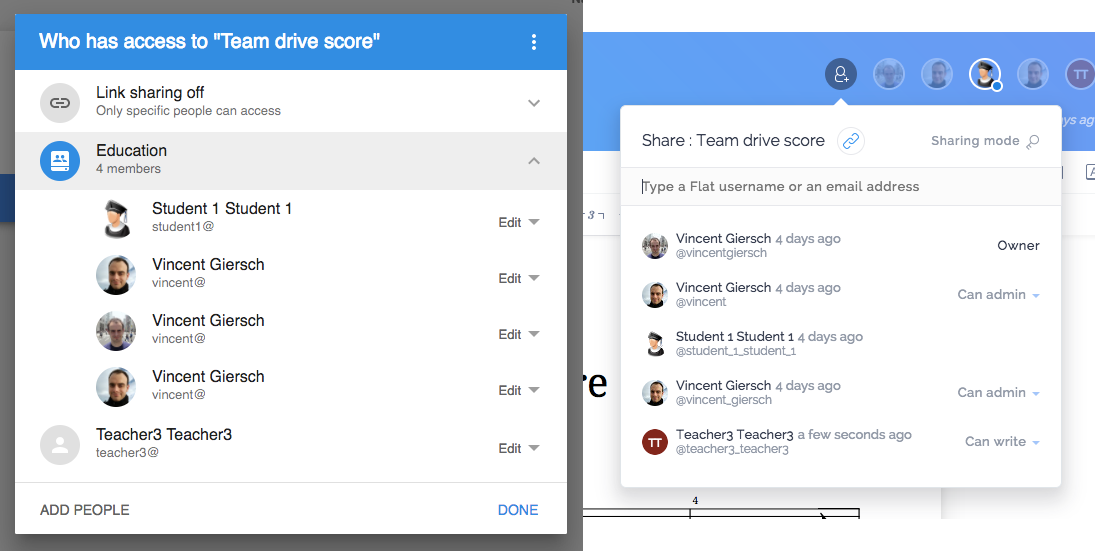Image resolution: width=1095 pixels, height=551 pixels.
Task: Open Edit dropdown for Teacher3 Teacher3
Action: click(x=519, y=448)
